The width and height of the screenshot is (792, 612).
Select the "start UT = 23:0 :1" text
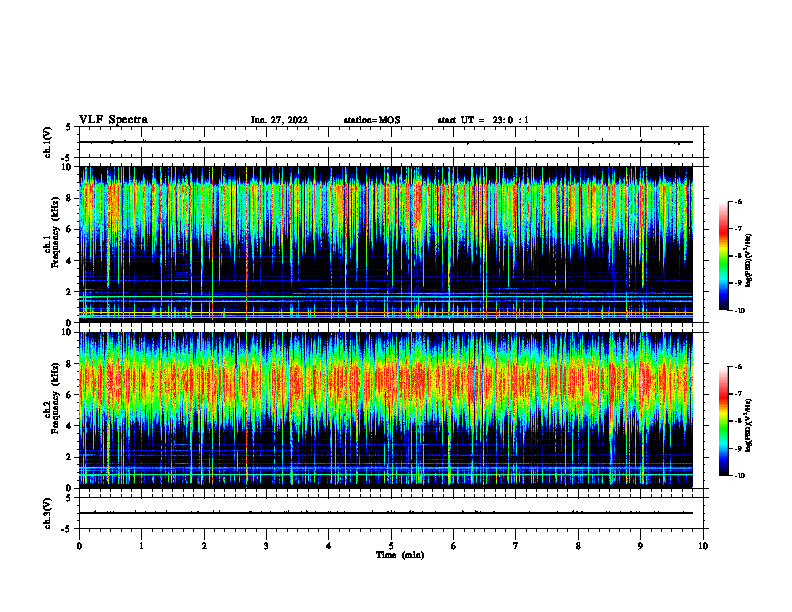tap(483, 120)
